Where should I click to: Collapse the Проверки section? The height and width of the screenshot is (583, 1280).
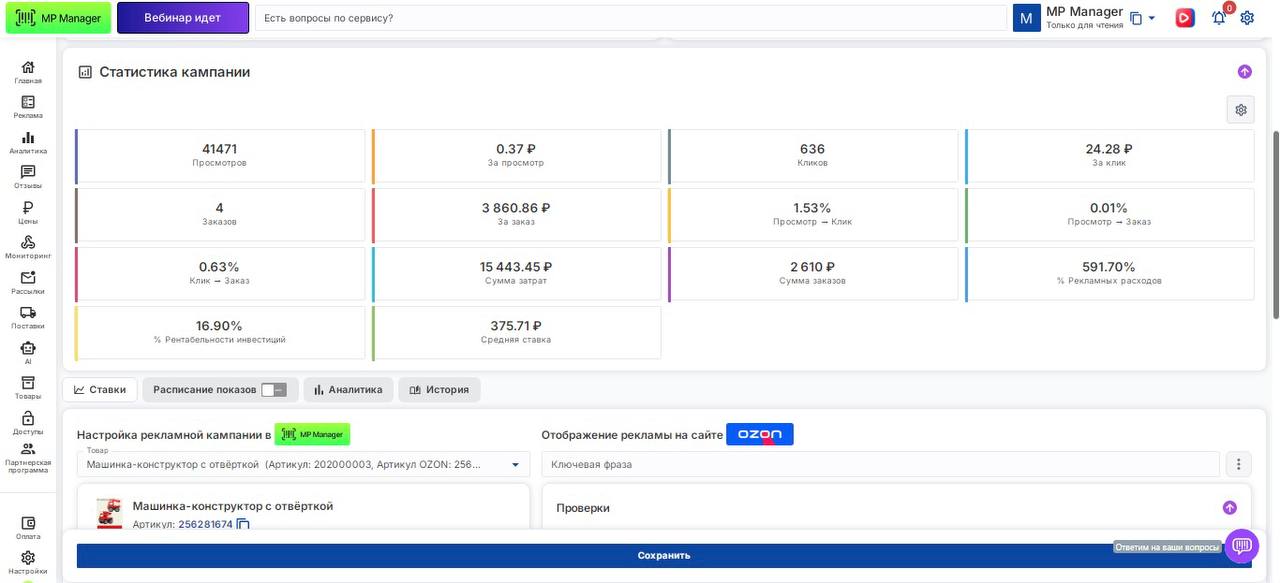pyautogui.click(x=1229, y=508)
